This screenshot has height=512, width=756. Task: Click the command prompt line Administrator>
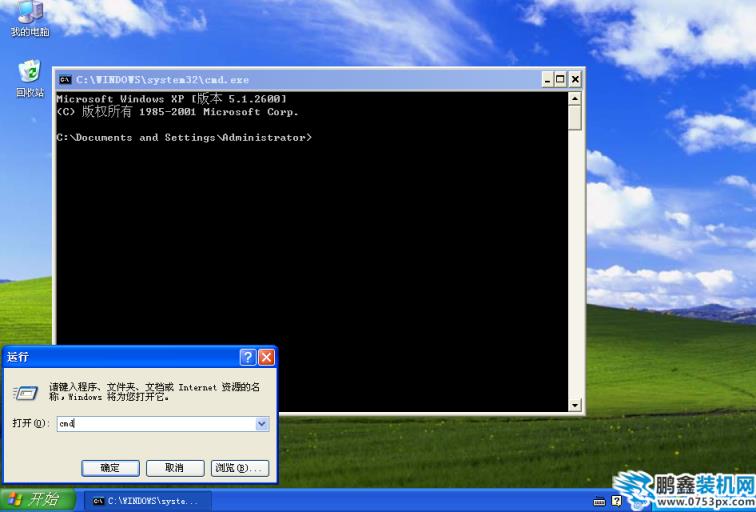point(184,138)
